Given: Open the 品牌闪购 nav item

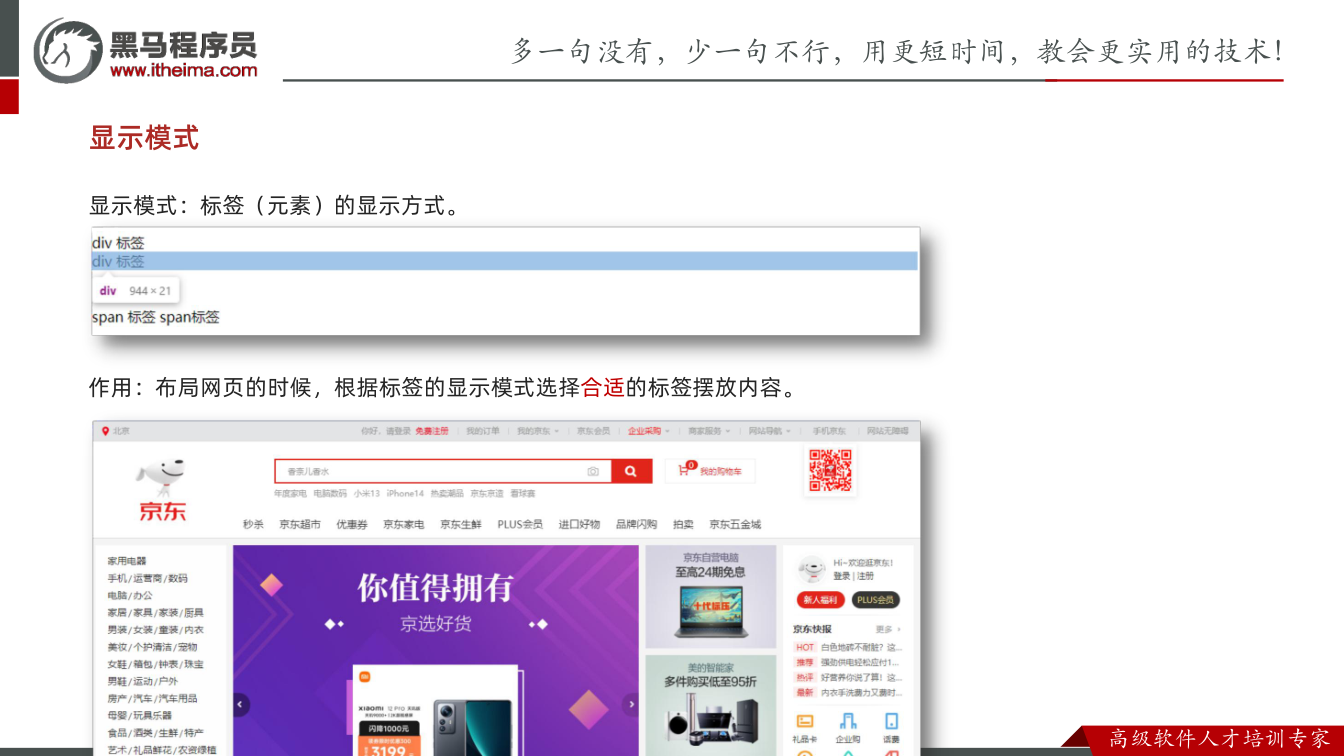Looking at the screenshot, I should pyautogui.click(x=637, y=524).
